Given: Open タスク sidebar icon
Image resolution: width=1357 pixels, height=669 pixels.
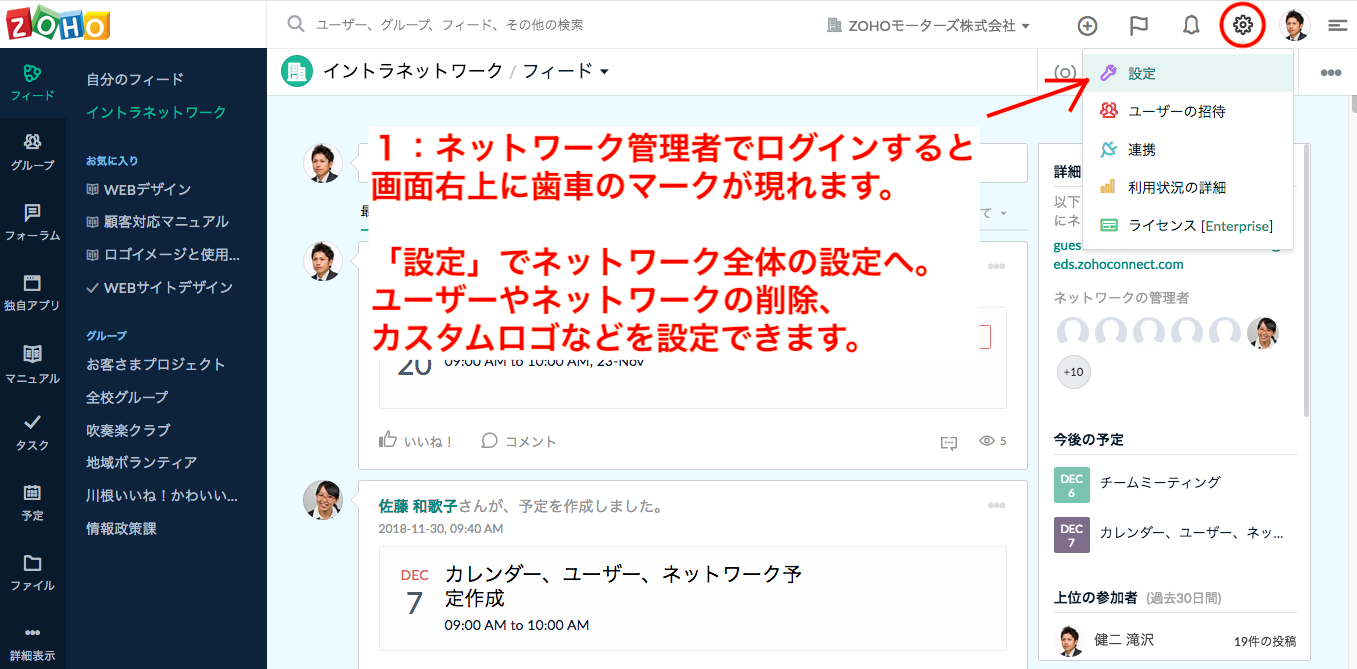Looking at the screenshot, I should [x=33, y=432].
